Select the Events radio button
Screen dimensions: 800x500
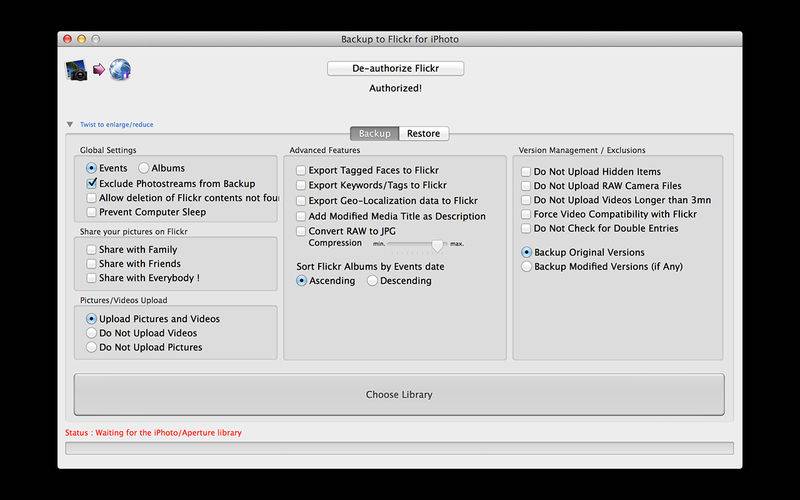(91, 168)
